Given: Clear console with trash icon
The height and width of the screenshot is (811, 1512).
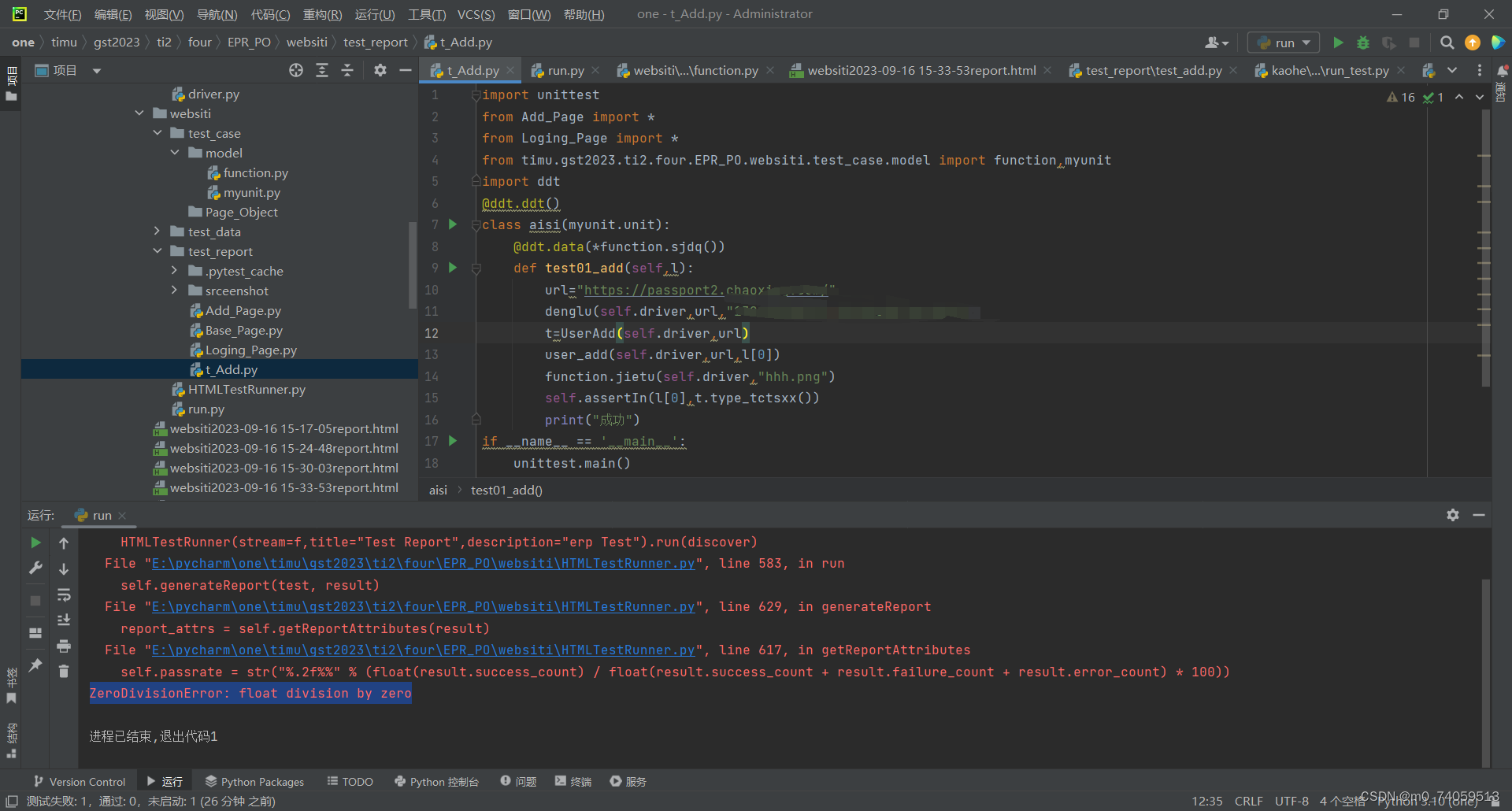Looking at the screenshot, I should coord(64,672).
